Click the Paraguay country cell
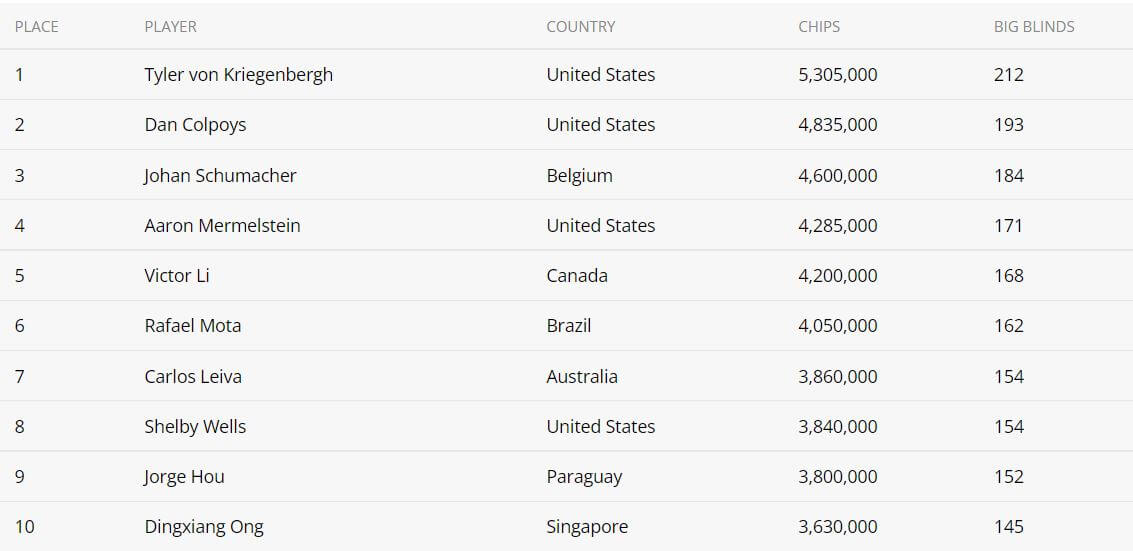 (x=585, y=477)
